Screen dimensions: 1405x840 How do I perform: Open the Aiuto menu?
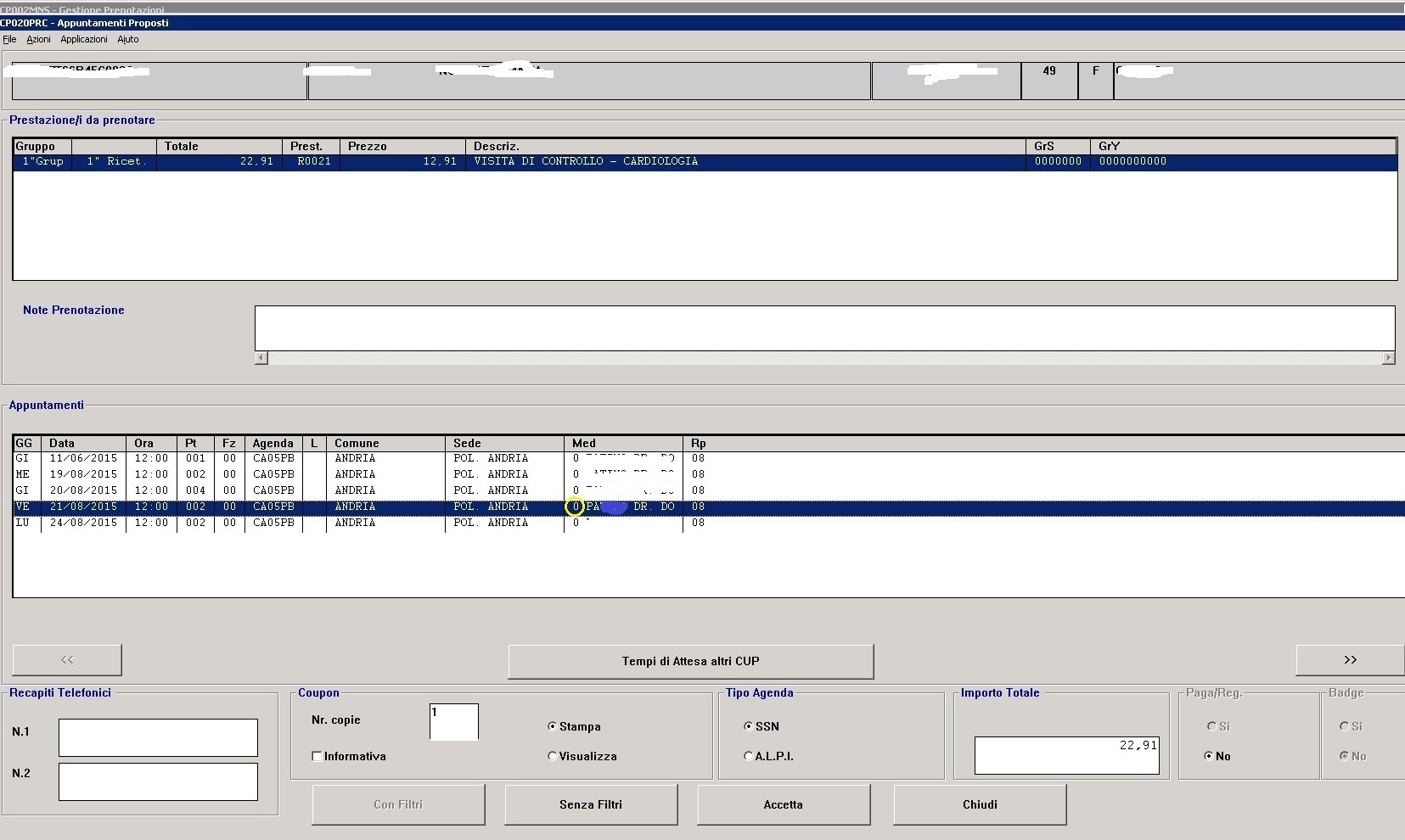pyautogui.click(x=128, y=39)
